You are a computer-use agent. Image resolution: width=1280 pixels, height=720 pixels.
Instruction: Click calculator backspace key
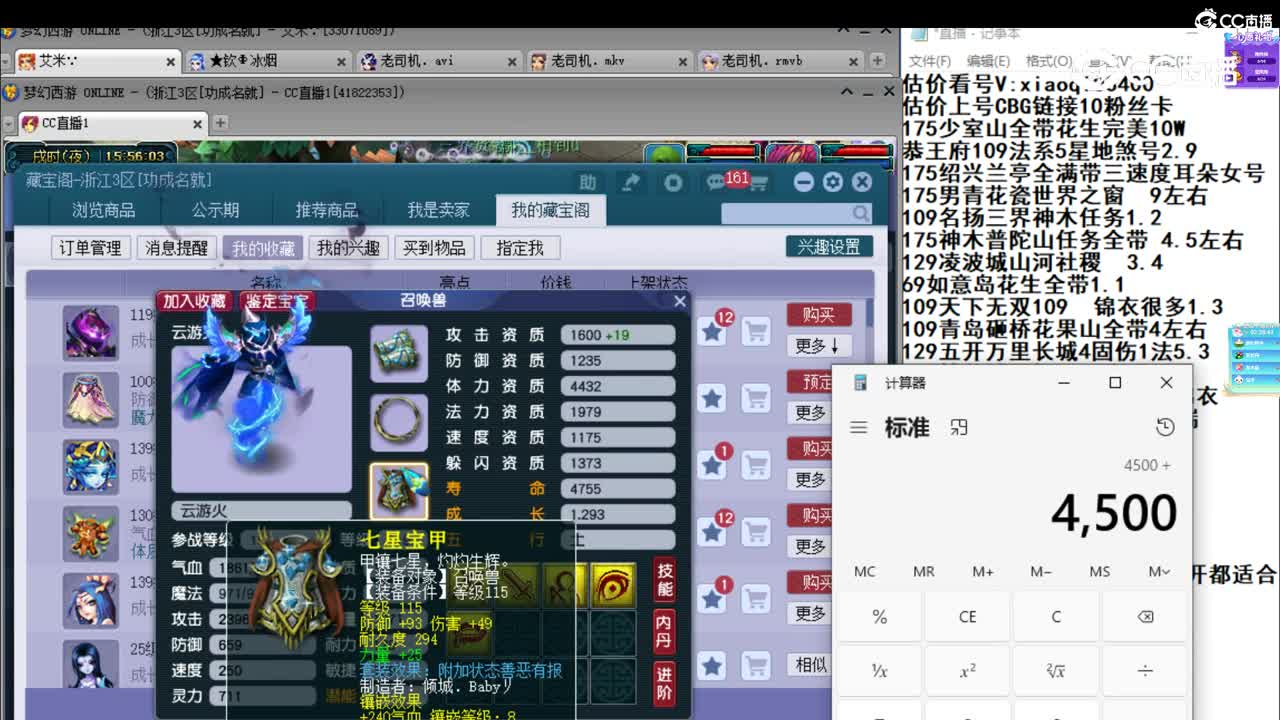click(x=1144, y=616)
